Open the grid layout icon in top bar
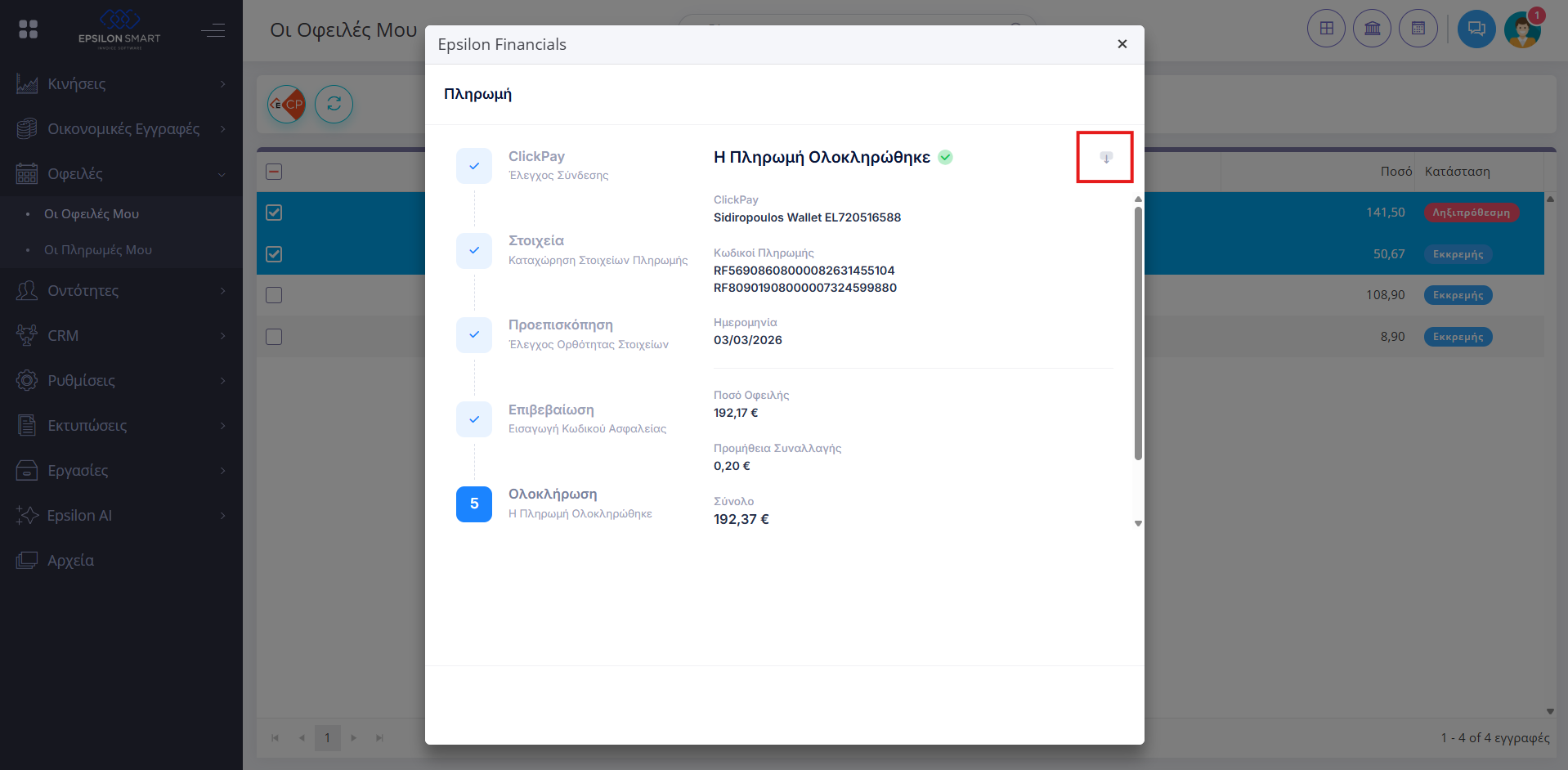Image resolution: width=1568 pixels, height=770 pixels. click(1326, 29)
